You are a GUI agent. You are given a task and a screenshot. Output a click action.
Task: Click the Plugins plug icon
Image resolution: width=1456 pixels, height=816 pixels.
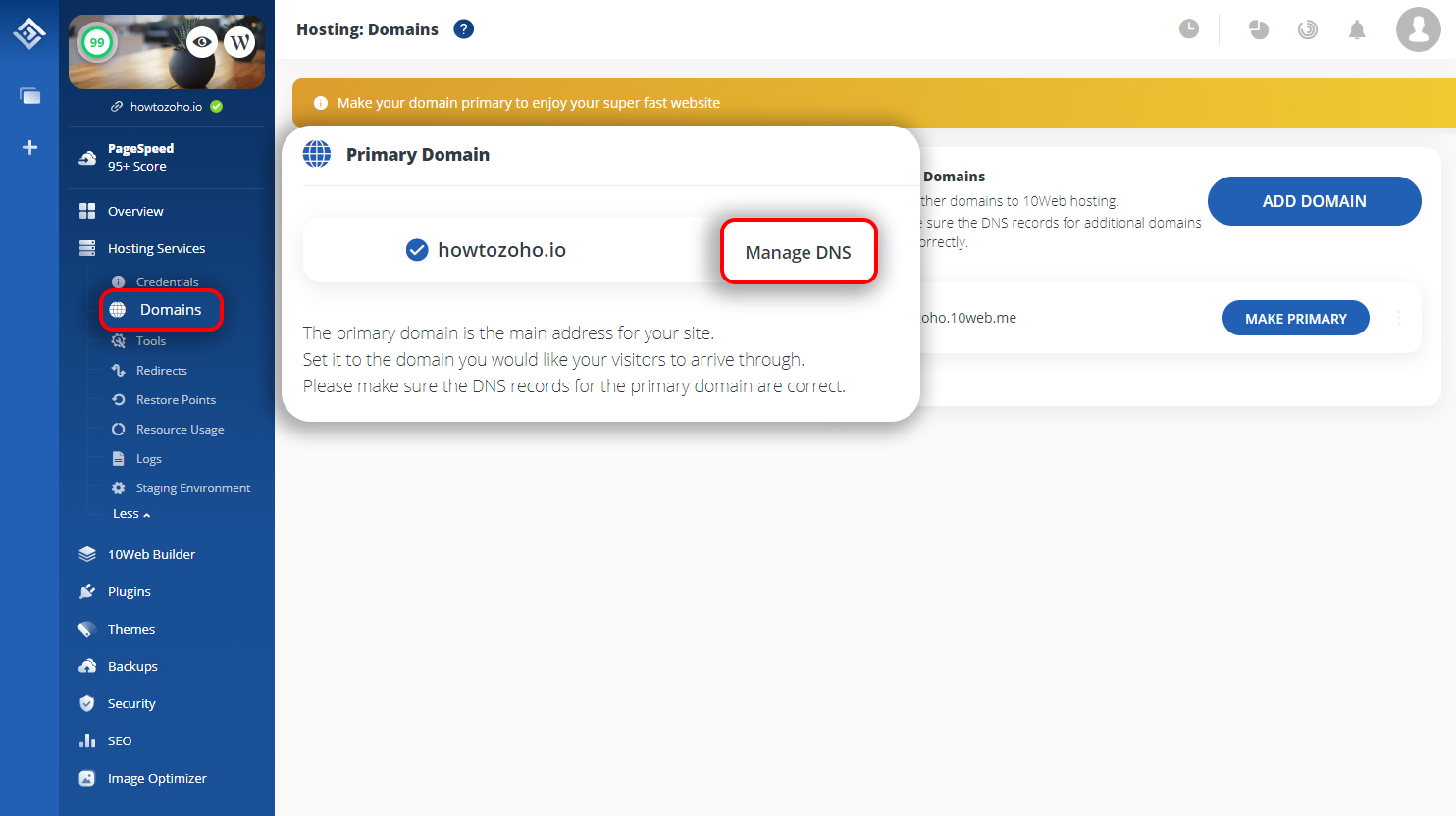click(87, 591)
